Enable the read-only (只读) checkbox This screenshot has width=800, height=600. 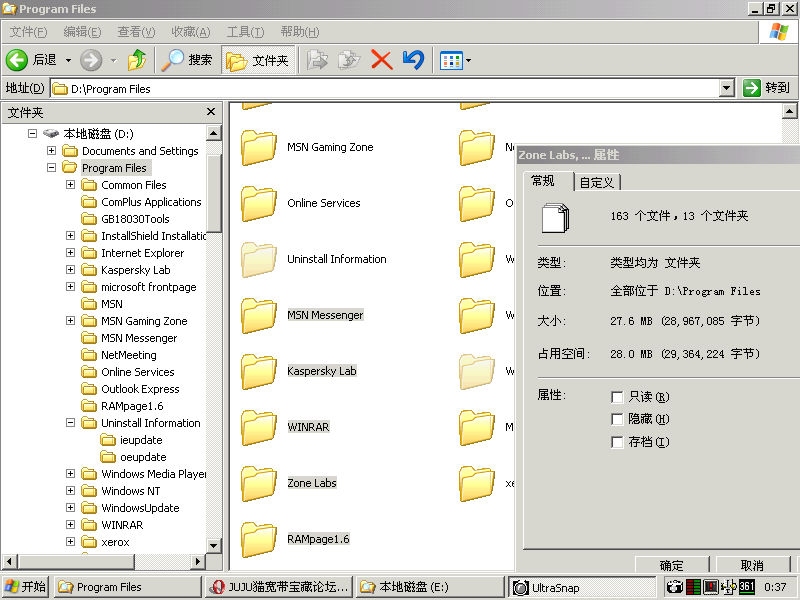tap(617, 397)
